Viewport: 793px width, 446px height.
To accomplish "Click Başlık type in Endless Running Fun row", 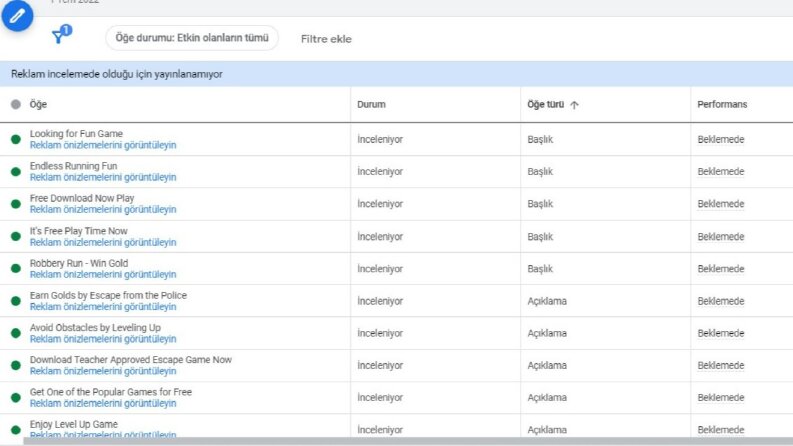I will [540, 171].
